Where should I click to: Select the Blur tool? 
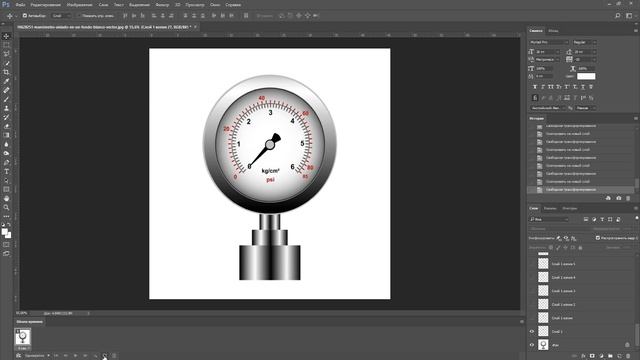point(6,144)
